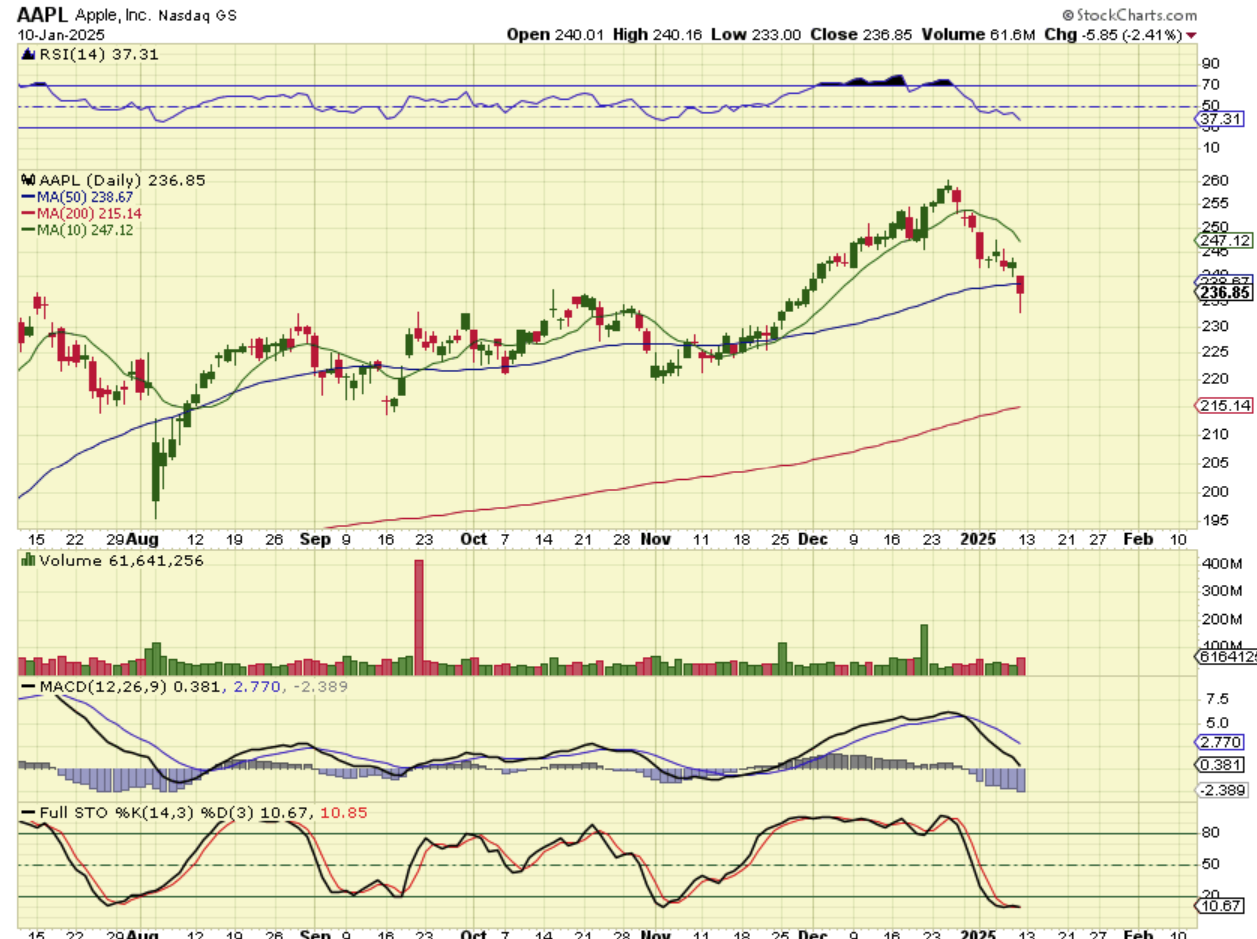Click the tall red volume spike bar in September
Image resolution: width=1257 pixels, height=939 pixels.
coord(419,617)
